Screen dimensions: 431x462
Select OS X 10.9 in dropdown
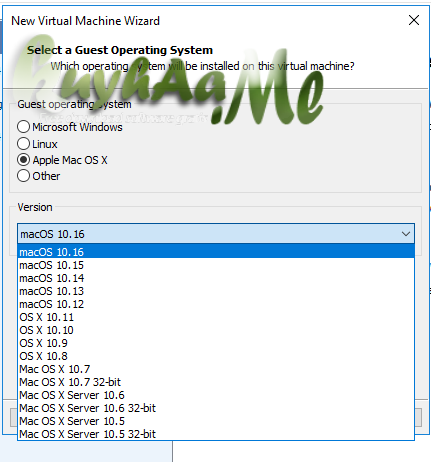tap(216, 343)
